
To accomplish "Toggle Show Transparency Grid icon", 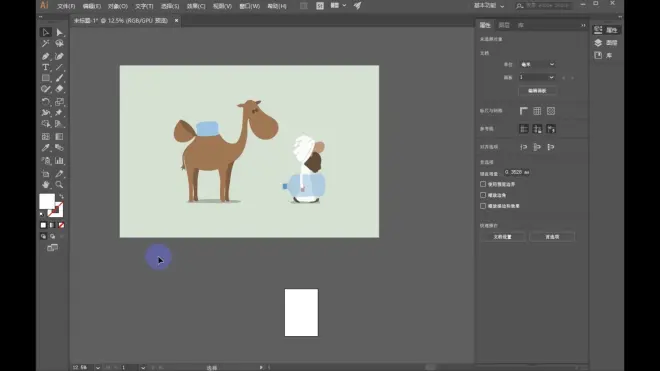I will pyautogui.click(x=551, y=111).
